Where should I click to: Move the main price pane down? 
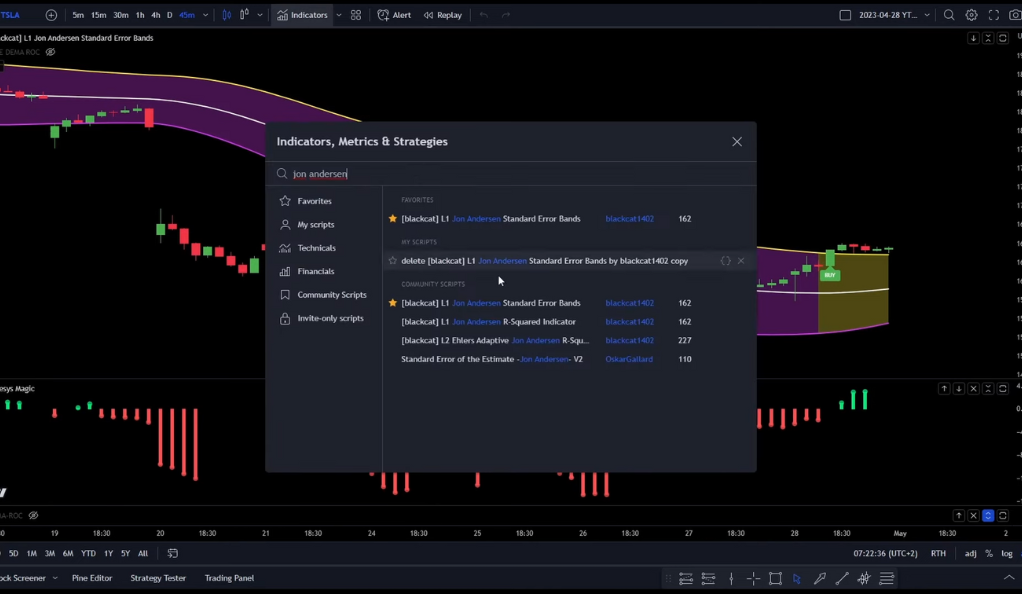coord(973,38)
